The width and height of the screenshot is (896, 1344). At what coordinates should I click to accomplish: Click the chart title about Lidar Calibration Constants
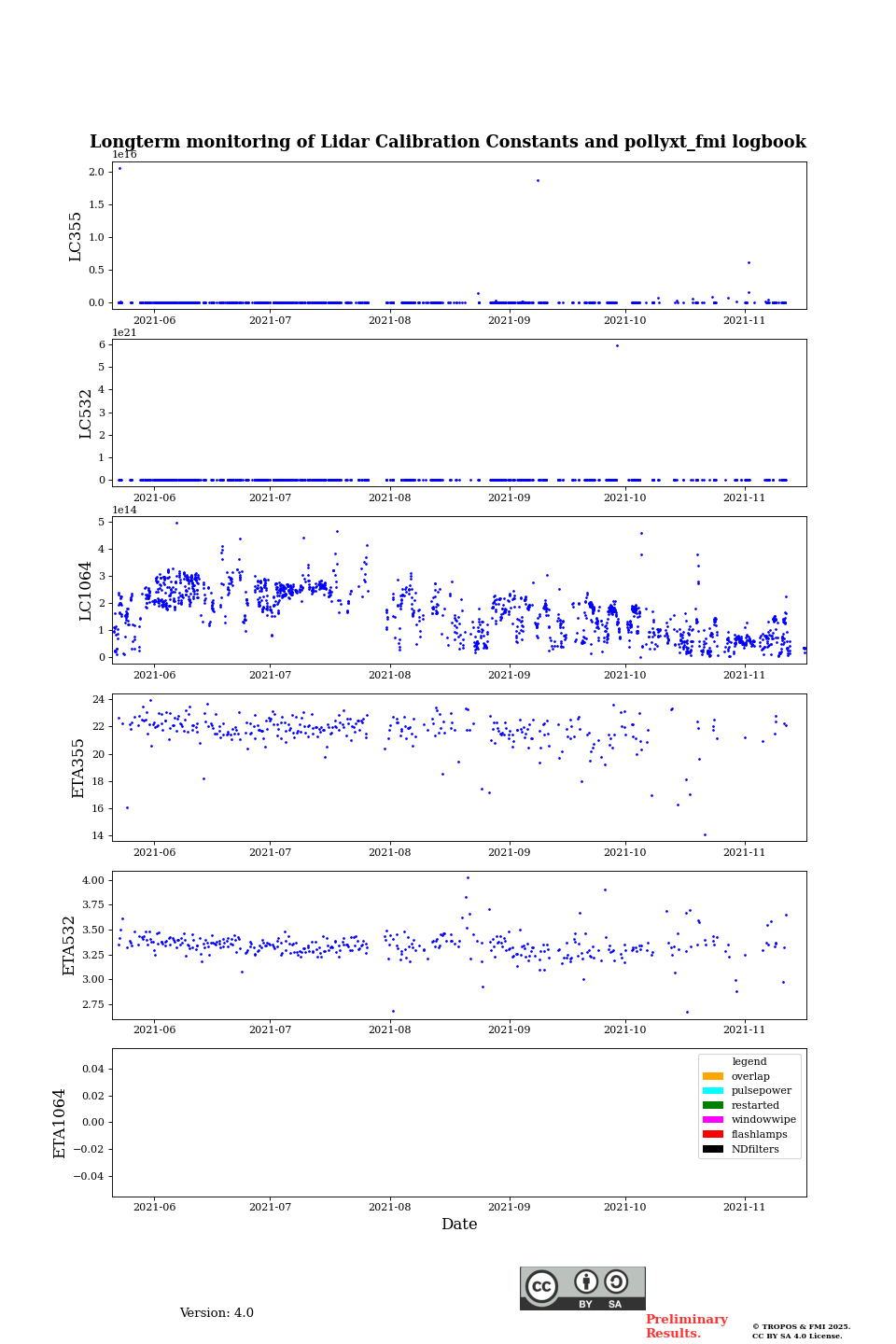[x=448, y=142]
